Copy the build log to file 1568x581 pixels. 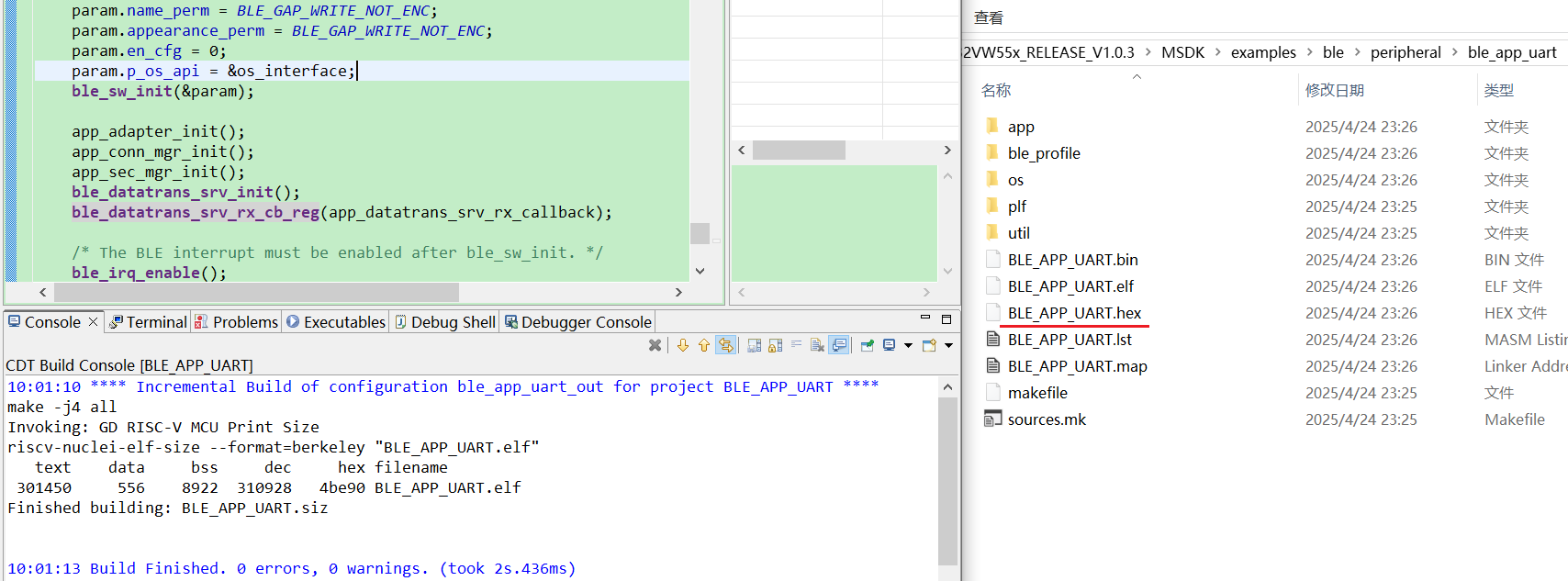click(x=754, y=345)
